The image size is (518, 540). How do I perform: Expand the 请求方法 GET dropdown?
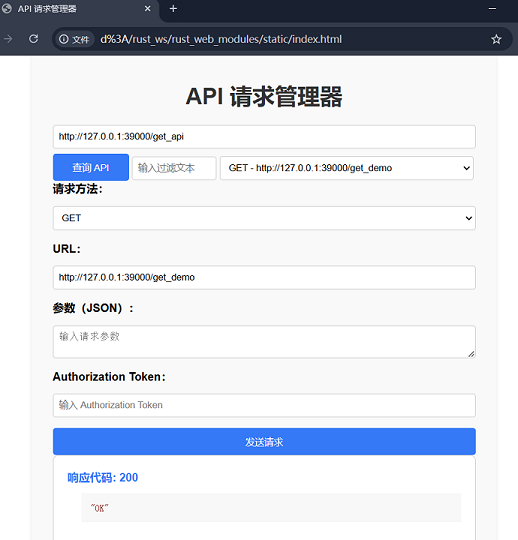coord(264,218)
